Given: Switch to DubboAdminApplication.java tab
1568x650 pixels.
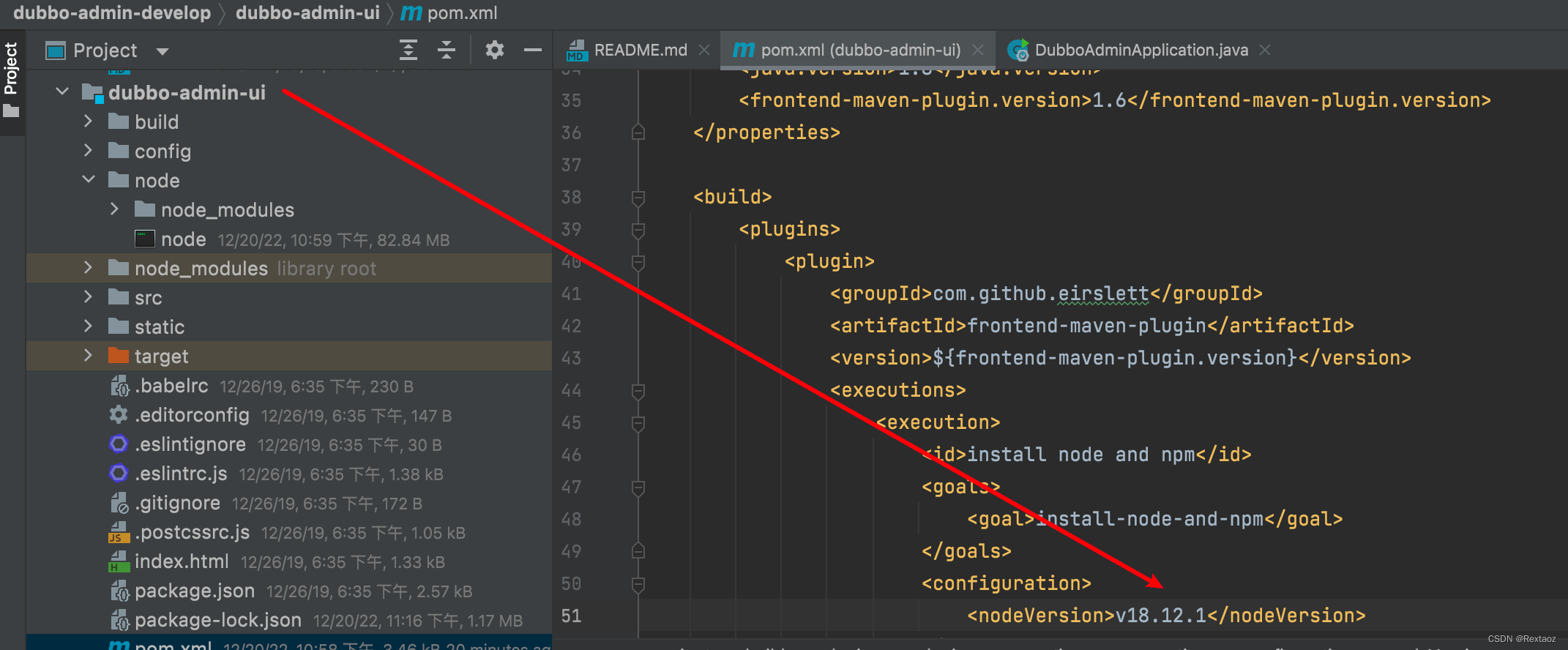Looking at the screenshot, I should coord(1141,50).
